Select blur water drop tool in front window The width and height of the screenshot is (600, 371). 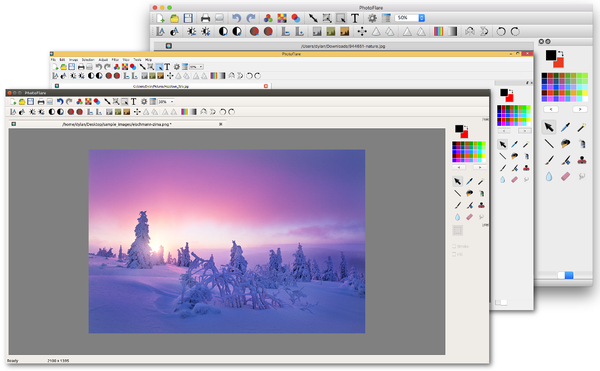click(x=458, y=217)
